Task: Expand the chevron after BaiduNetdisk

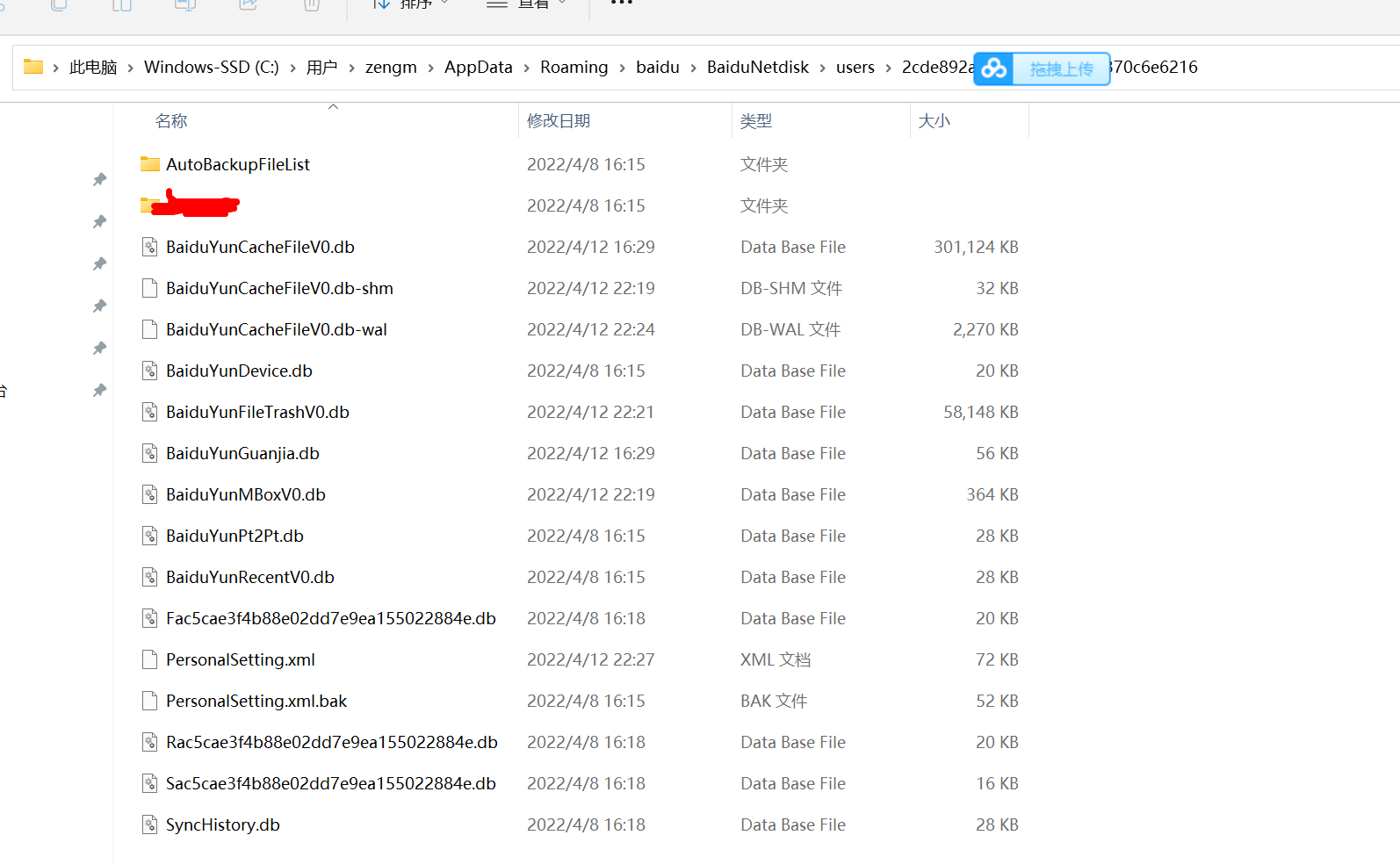Action: click(823, 68)
